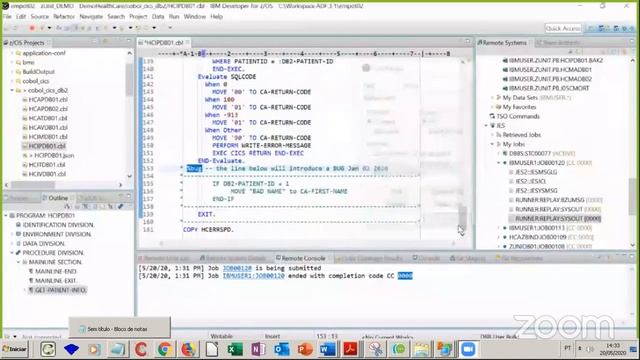
Task: Select JES2:JESMSGLG under JOB00120
Action: click(x=536, y=172)
